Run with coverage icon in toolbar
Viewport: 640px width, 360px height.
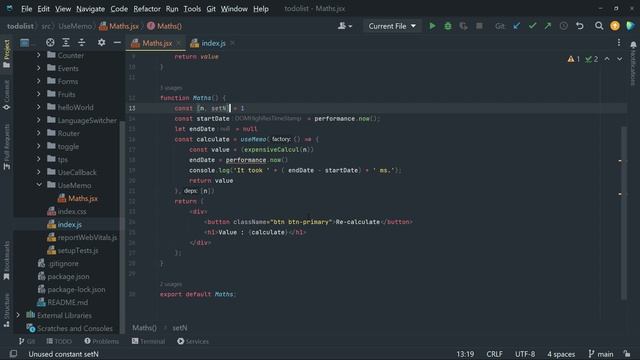click(463, 26)
